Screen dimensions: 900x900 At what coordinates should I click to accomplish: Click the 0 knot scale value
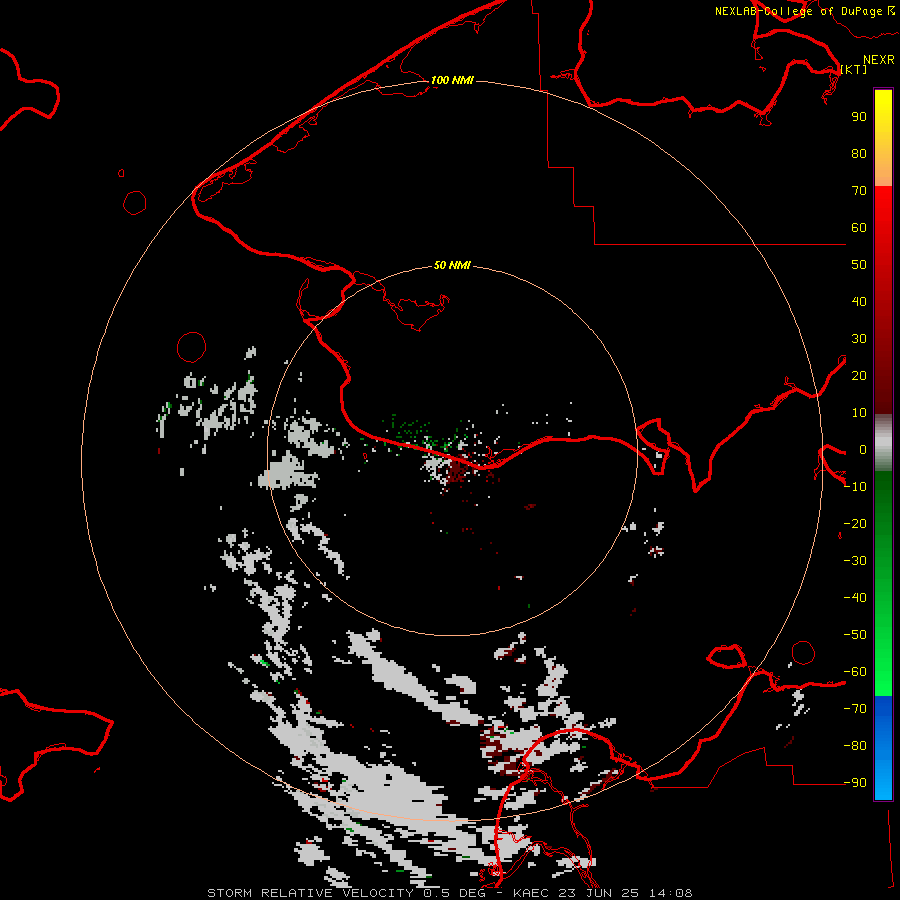[862, 450]
